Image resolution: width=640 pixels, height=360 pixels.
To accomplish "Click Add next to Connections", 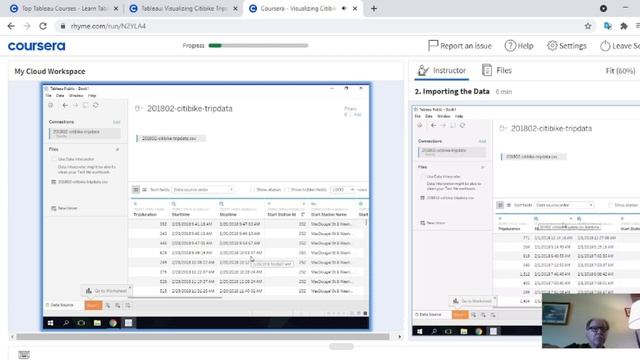I will coord(117,122).
